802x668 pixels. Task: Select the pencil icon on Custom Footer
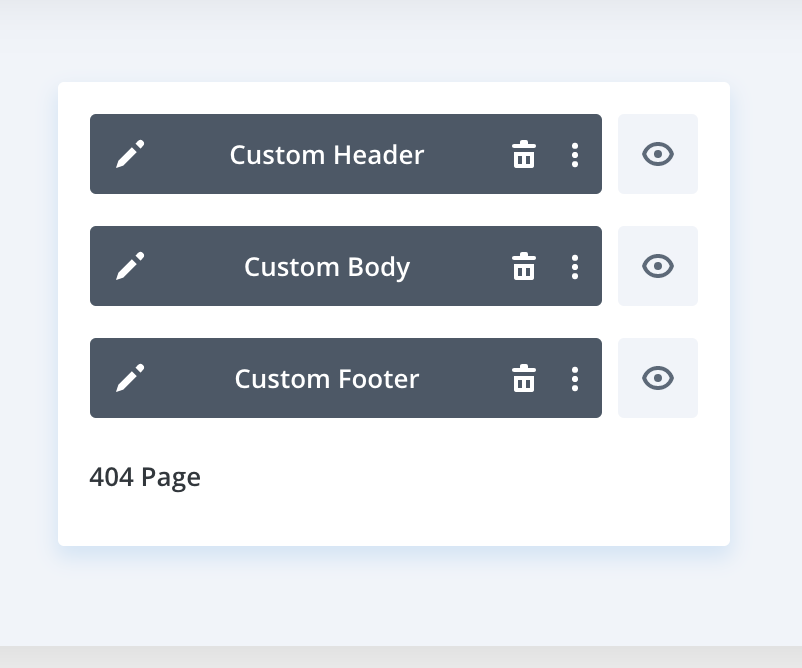pos(130,378)
